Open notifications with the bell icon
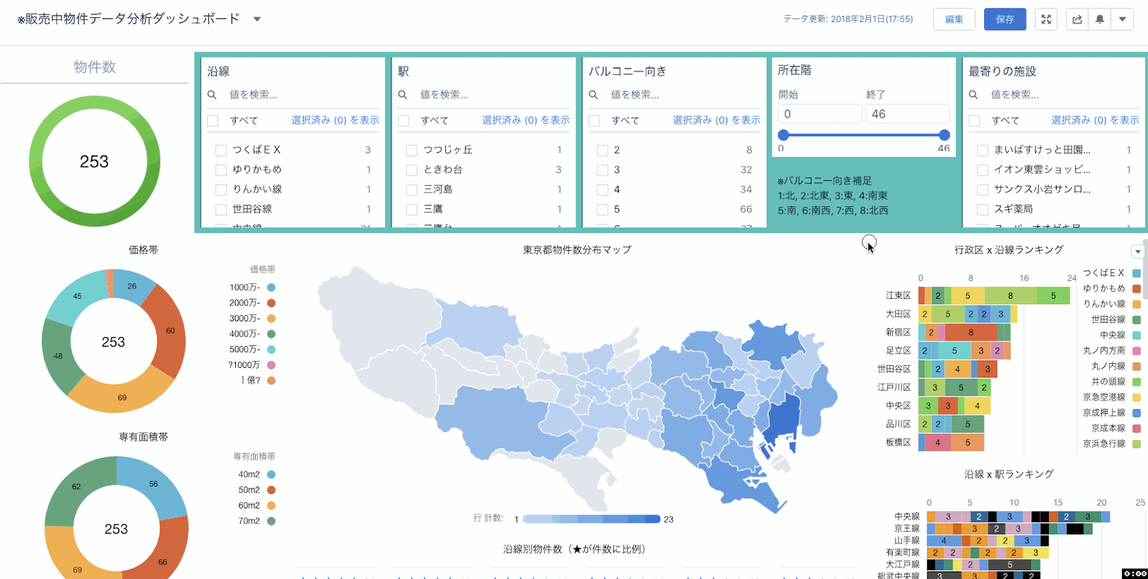The height and width of the screenshot is (579, 1148). [x=1100, y=20]
